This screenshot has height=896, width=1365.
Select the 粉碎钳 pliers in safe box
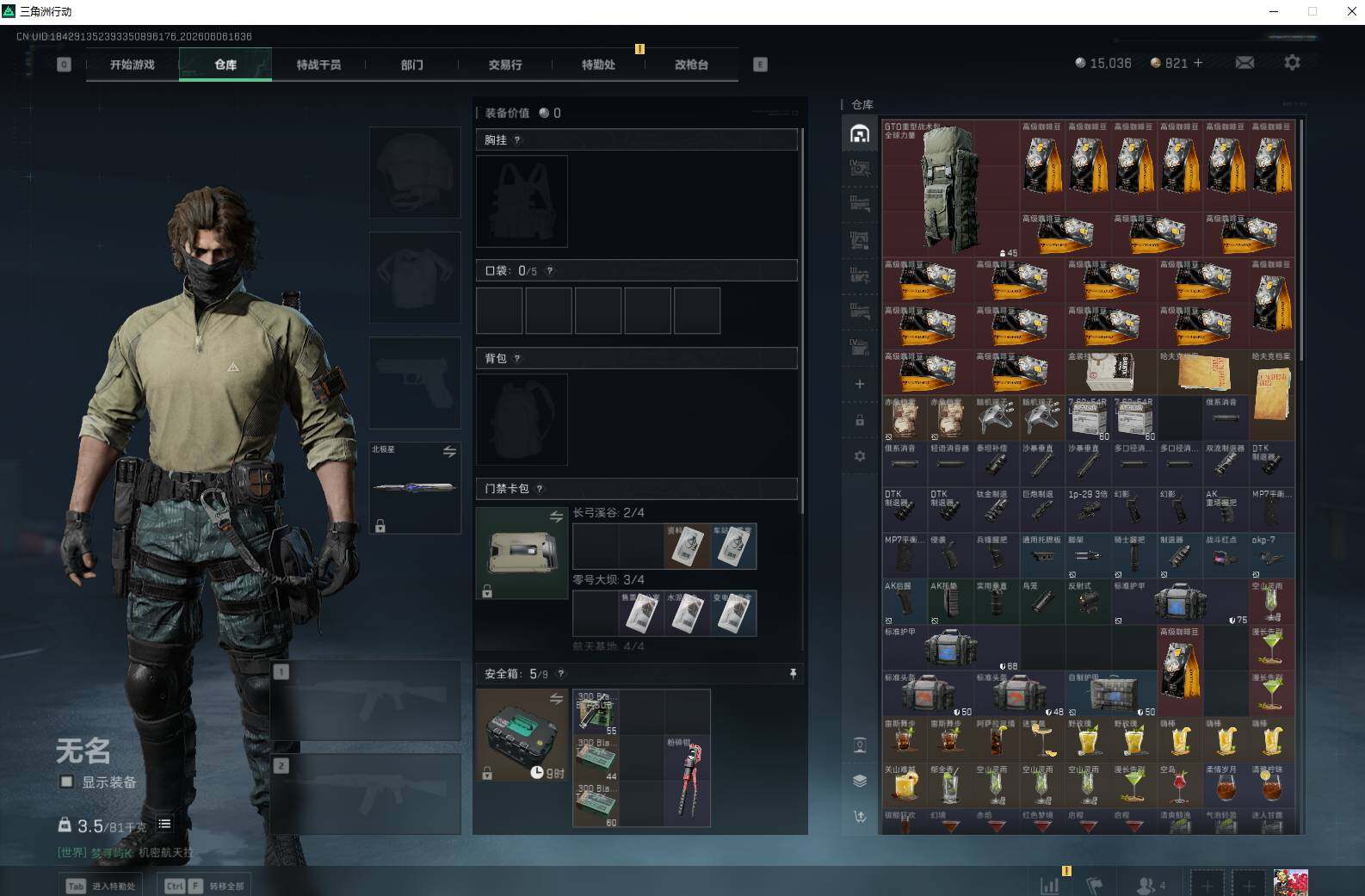coord(687,781)
